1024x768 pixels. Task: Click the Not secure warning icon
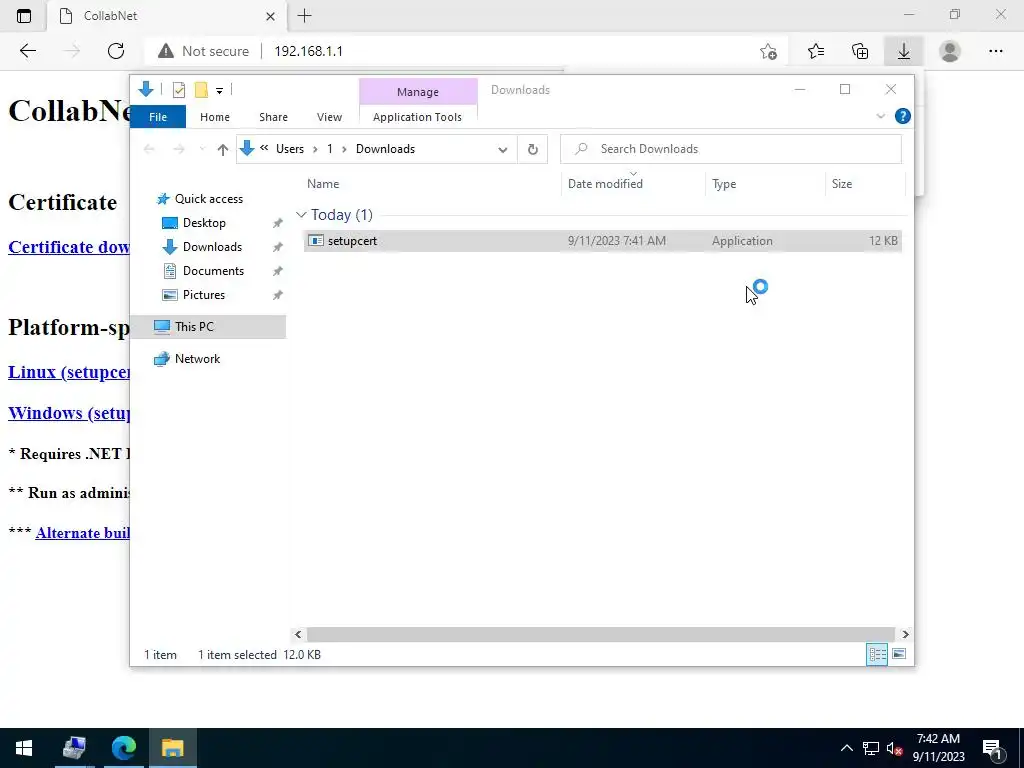pyautogui.click(x=166, y=51)
